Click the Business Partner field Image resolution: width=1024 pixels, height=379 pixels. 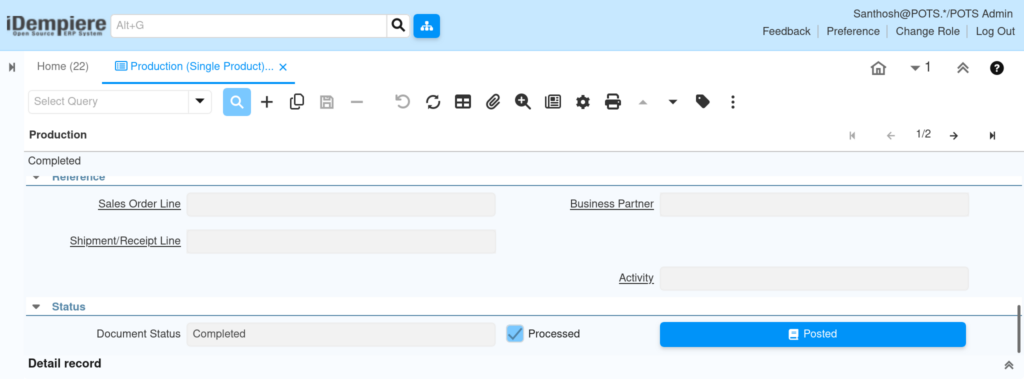(x=814, y=205)
